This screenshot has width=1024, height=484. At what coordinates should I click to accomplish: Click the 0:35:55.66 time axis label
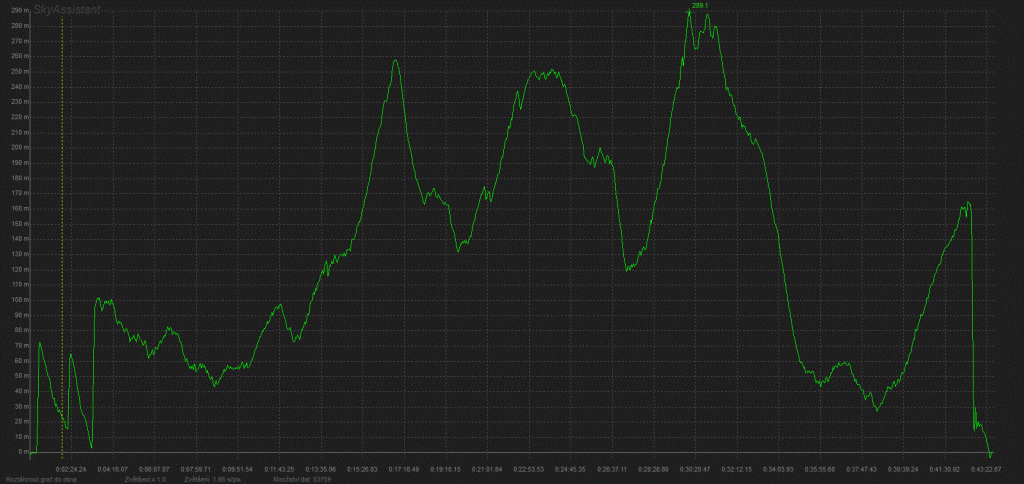coord(819,467)
